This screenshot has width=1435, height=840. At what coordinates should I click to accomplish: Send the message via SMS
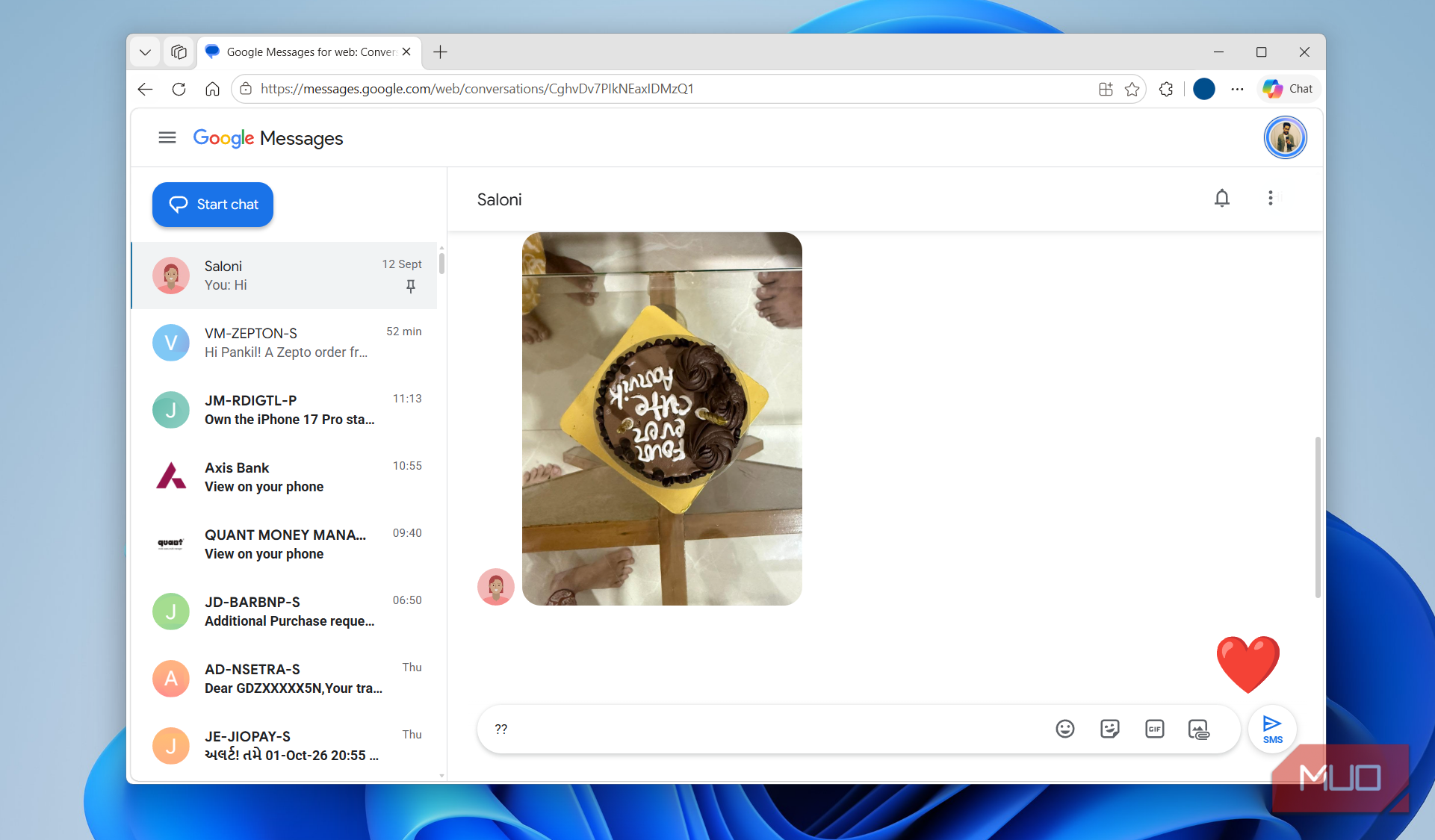click(x=1272, y=729)
